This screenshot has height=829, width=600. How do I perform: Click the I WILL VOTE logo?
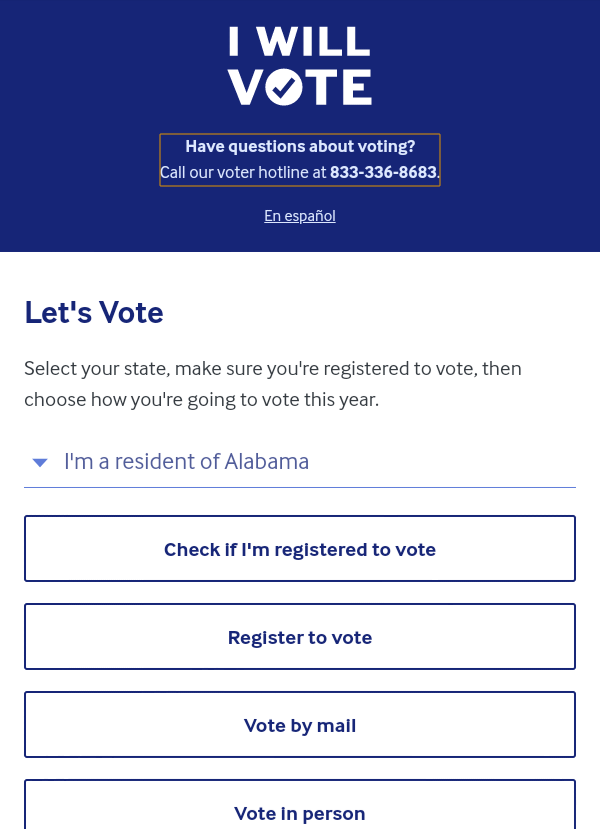300,66
